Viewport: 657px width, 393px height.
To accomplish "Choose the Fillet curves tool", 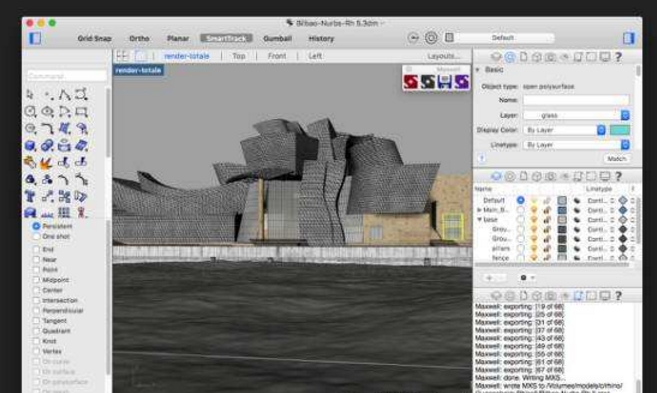I will [x=47, y=128].
